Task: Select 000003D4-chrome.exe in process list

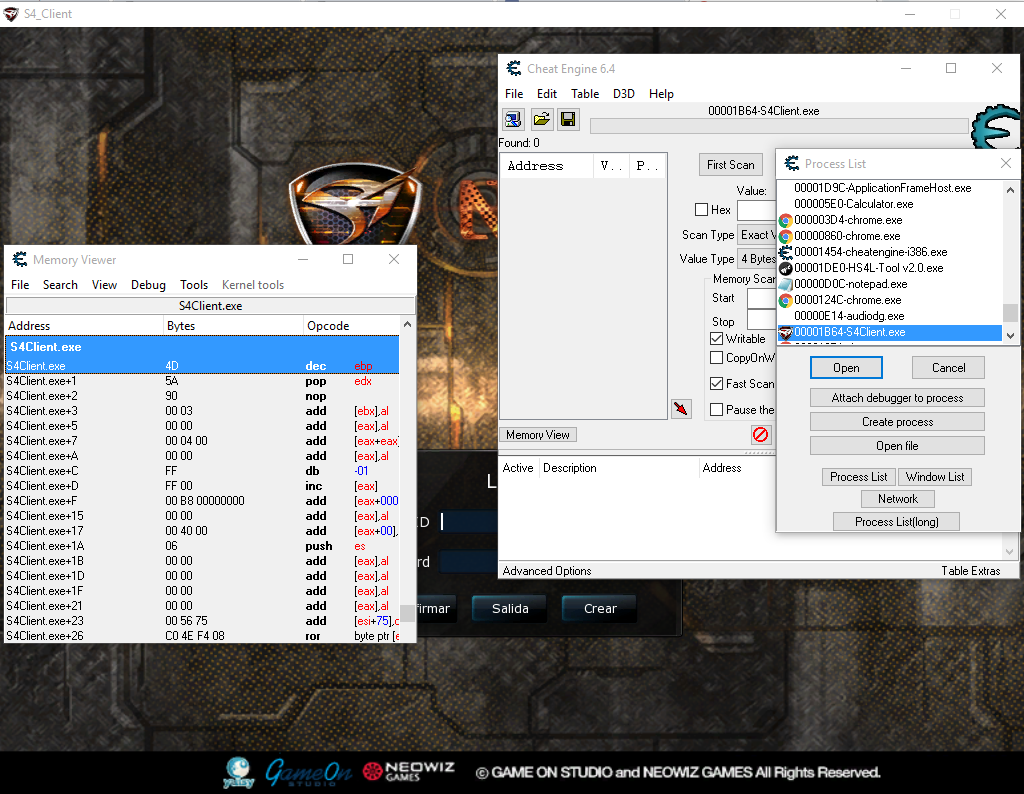Action: pyautogui.click(x=889, y=220)
